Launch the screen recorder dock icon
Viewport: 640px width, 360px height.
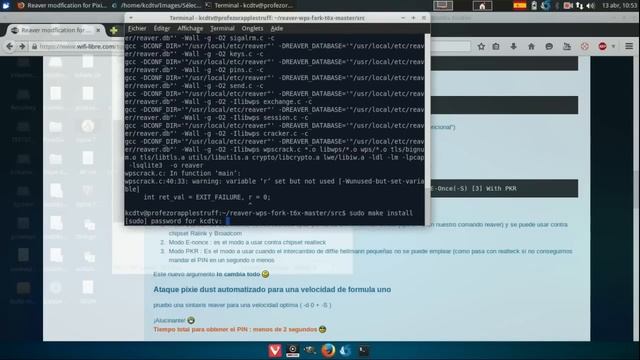pyautogui.click(x=293, y=351)
